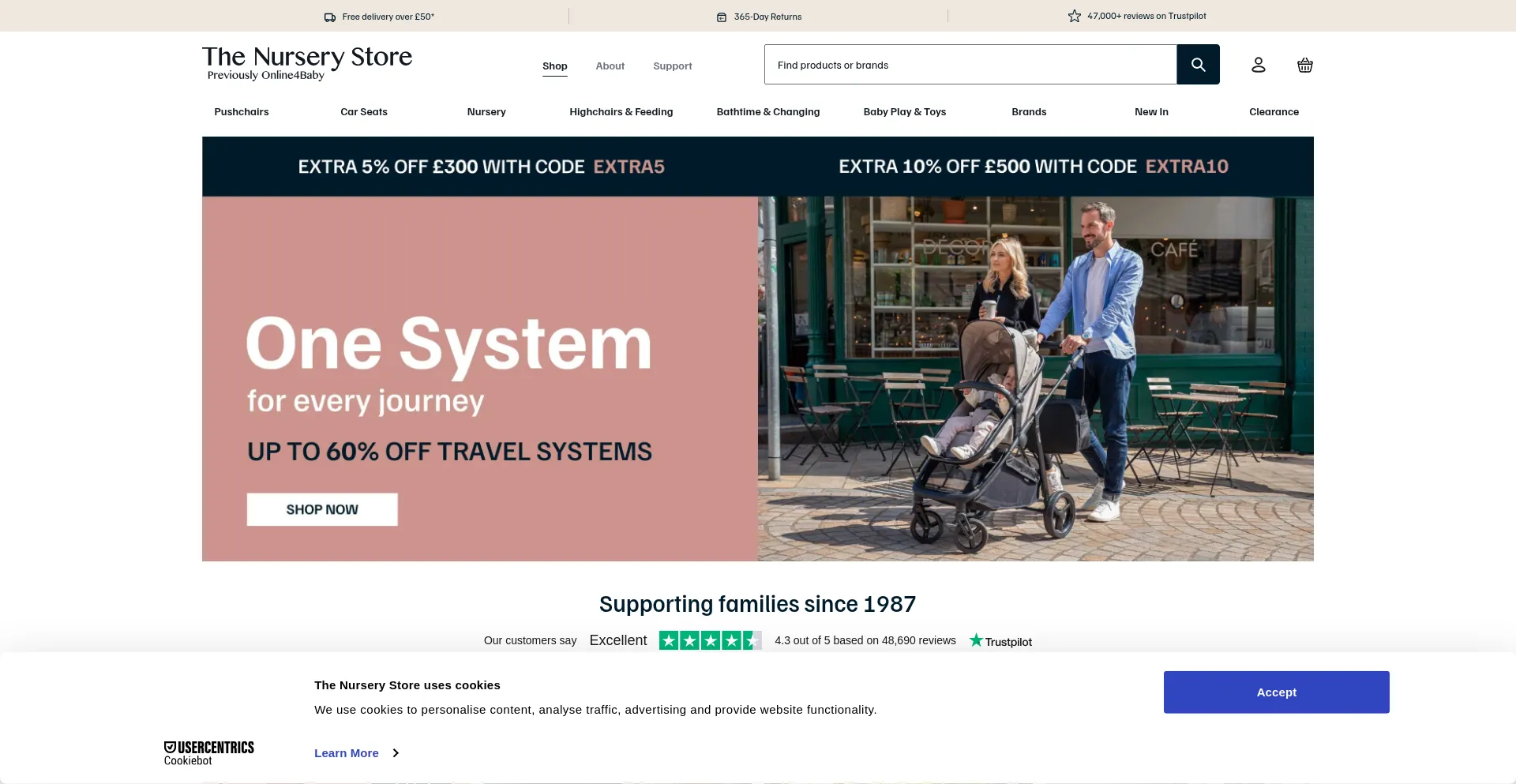
Task: Click the Trustpilot star outline icon
Action: (x=1075, y=16)
